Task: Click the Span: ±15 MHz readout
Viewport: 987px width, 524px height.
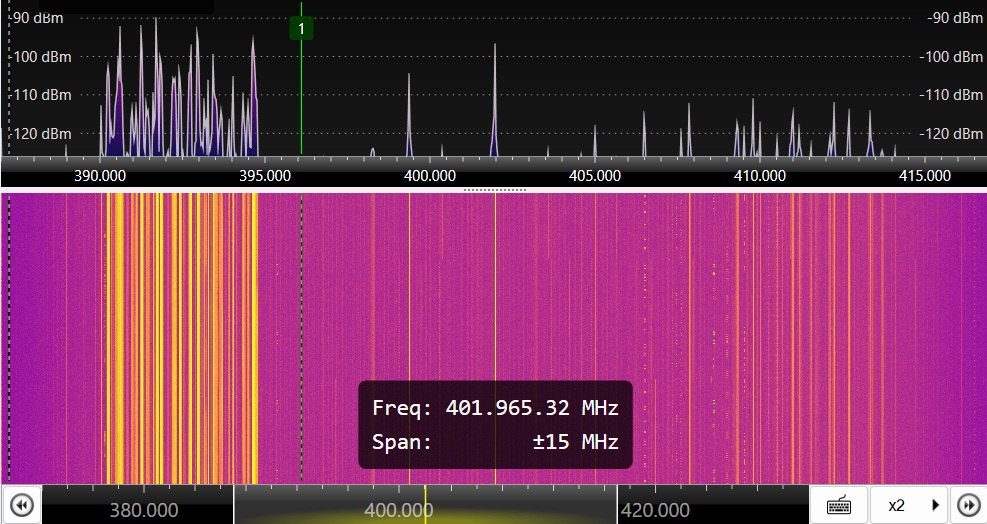Action: point(495,441)
